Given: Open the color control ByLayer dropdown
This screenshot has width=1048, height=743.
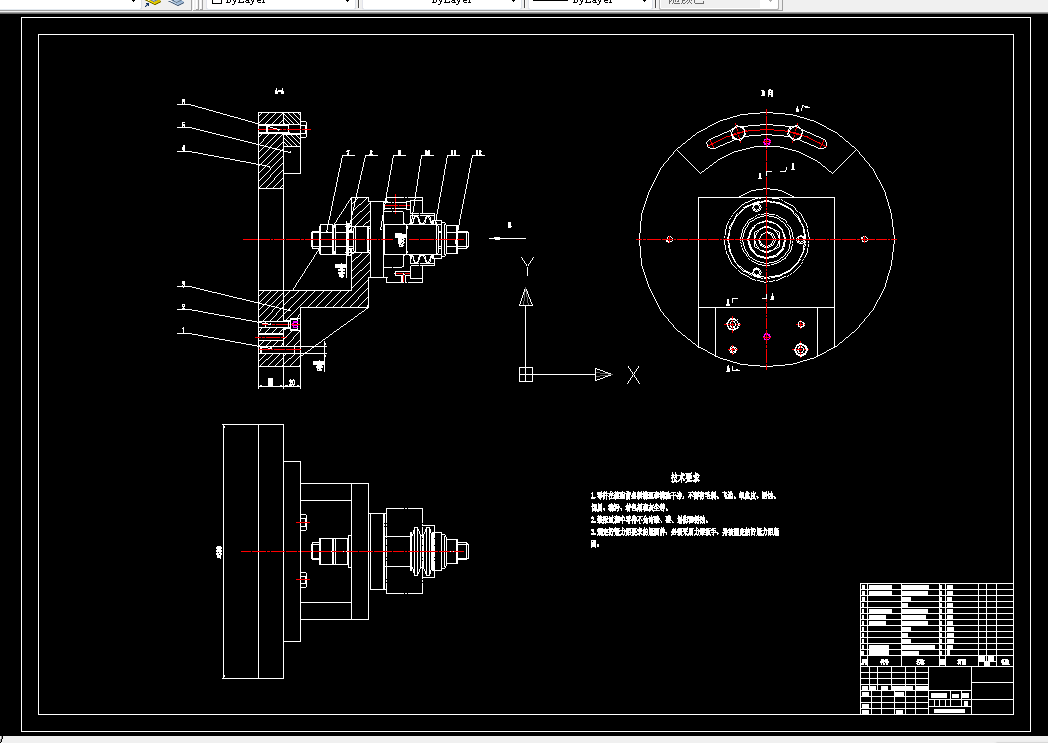Looking at the screenshot, I should 281,2.
